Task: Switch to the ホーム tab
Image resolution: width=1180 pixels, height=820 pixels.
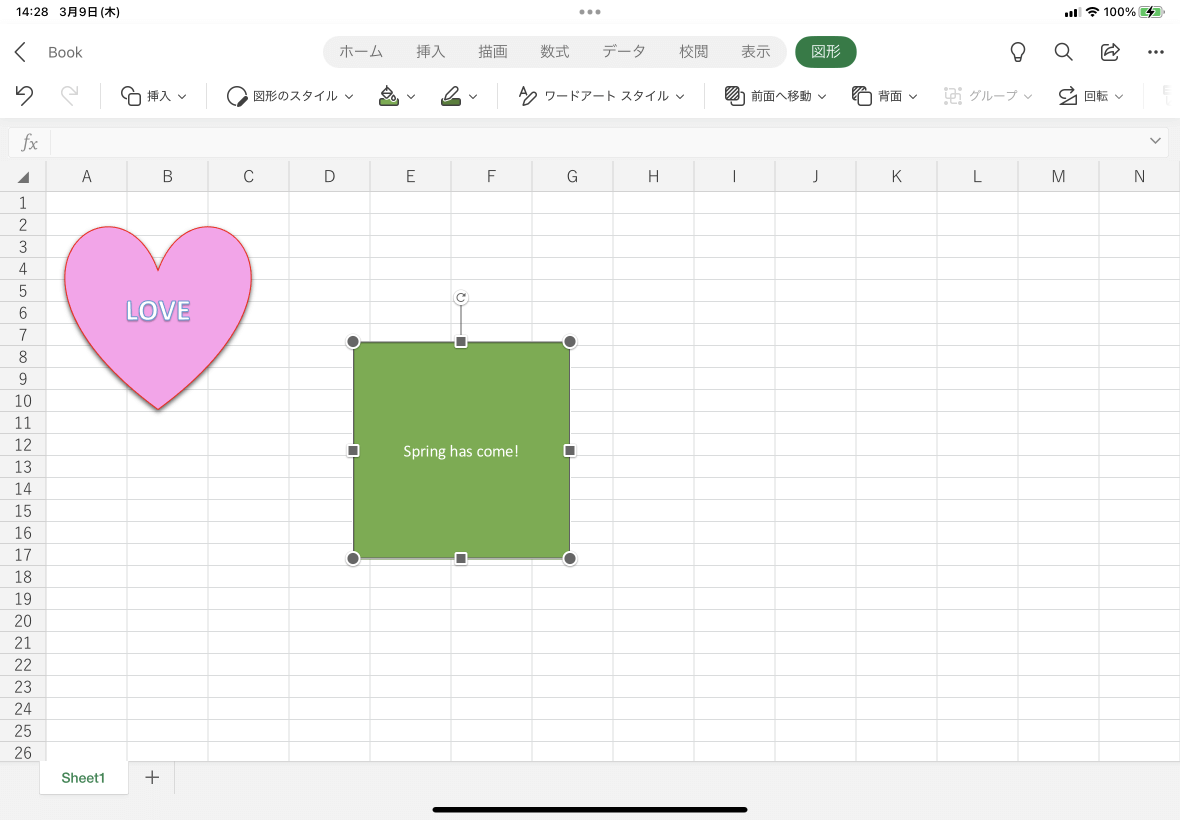Action: pos(360,52)
